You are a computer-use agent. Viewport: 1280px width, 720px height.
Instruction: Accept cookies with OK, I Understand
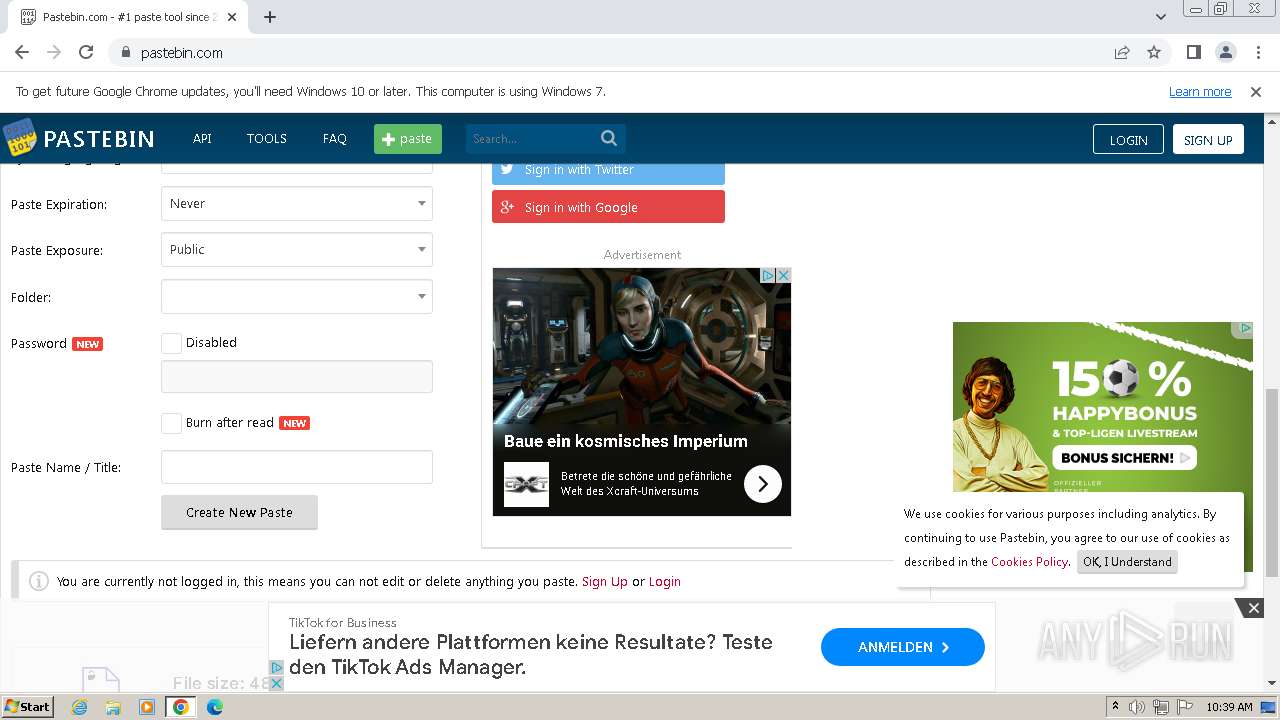pos(1127,561)
